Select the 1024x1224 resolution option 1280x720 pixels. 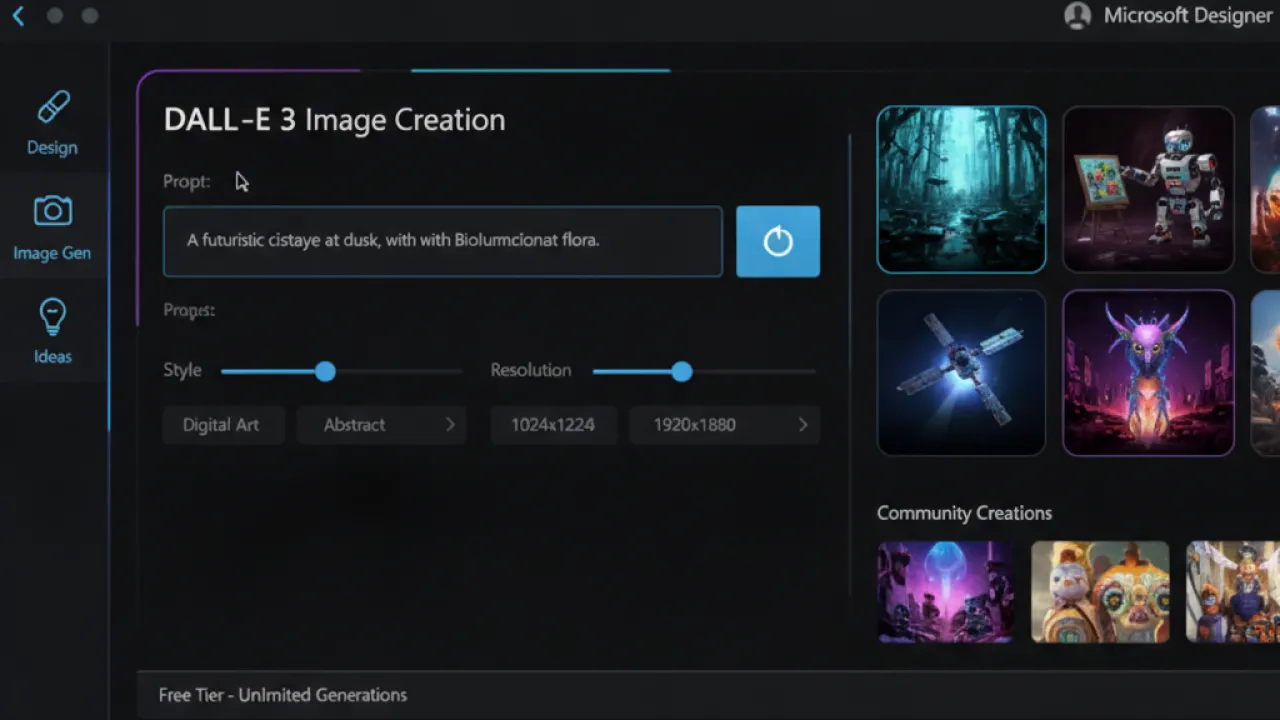coord(553,425)
